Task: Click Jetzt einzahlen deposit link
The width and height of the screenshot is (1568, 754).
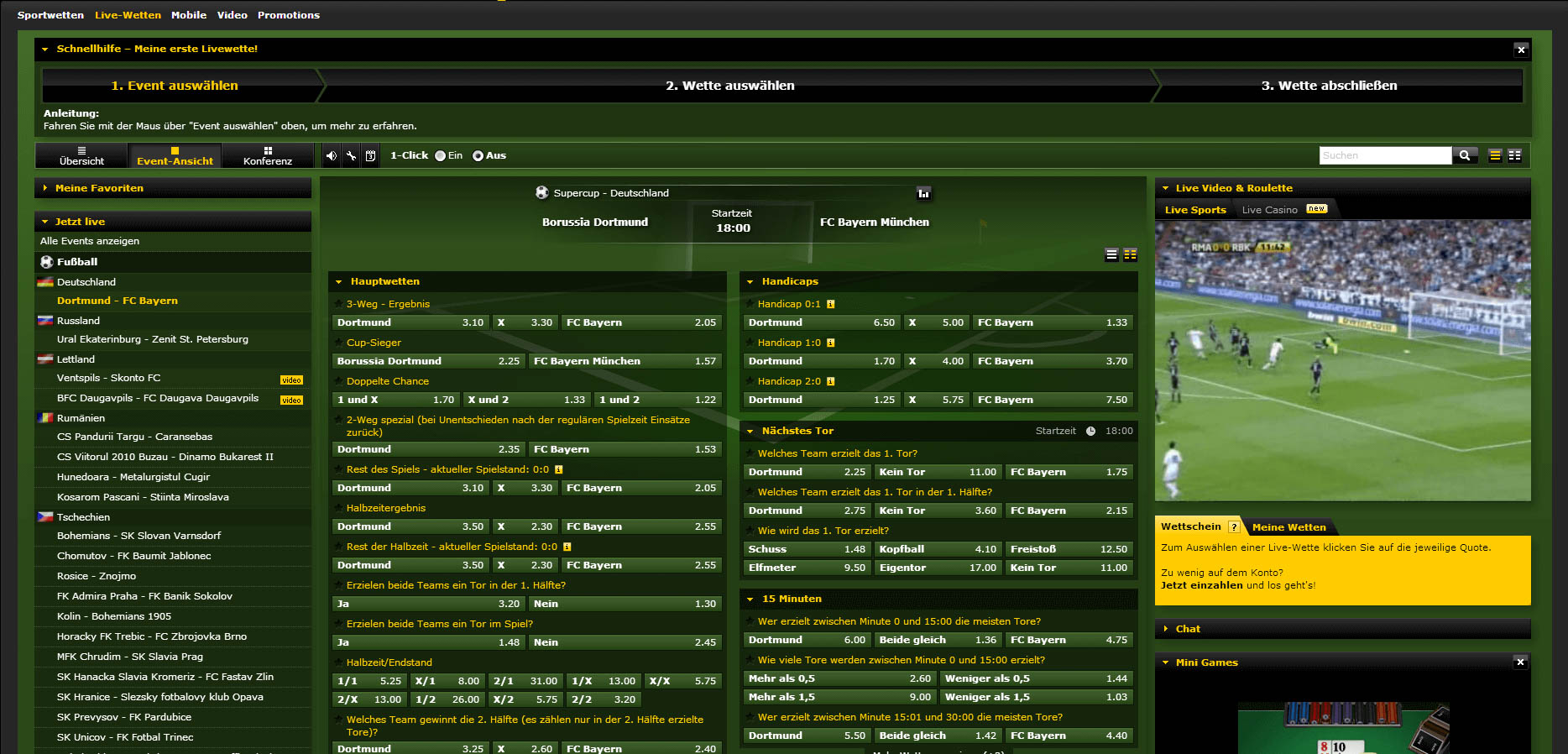Action: point(1201,585)
